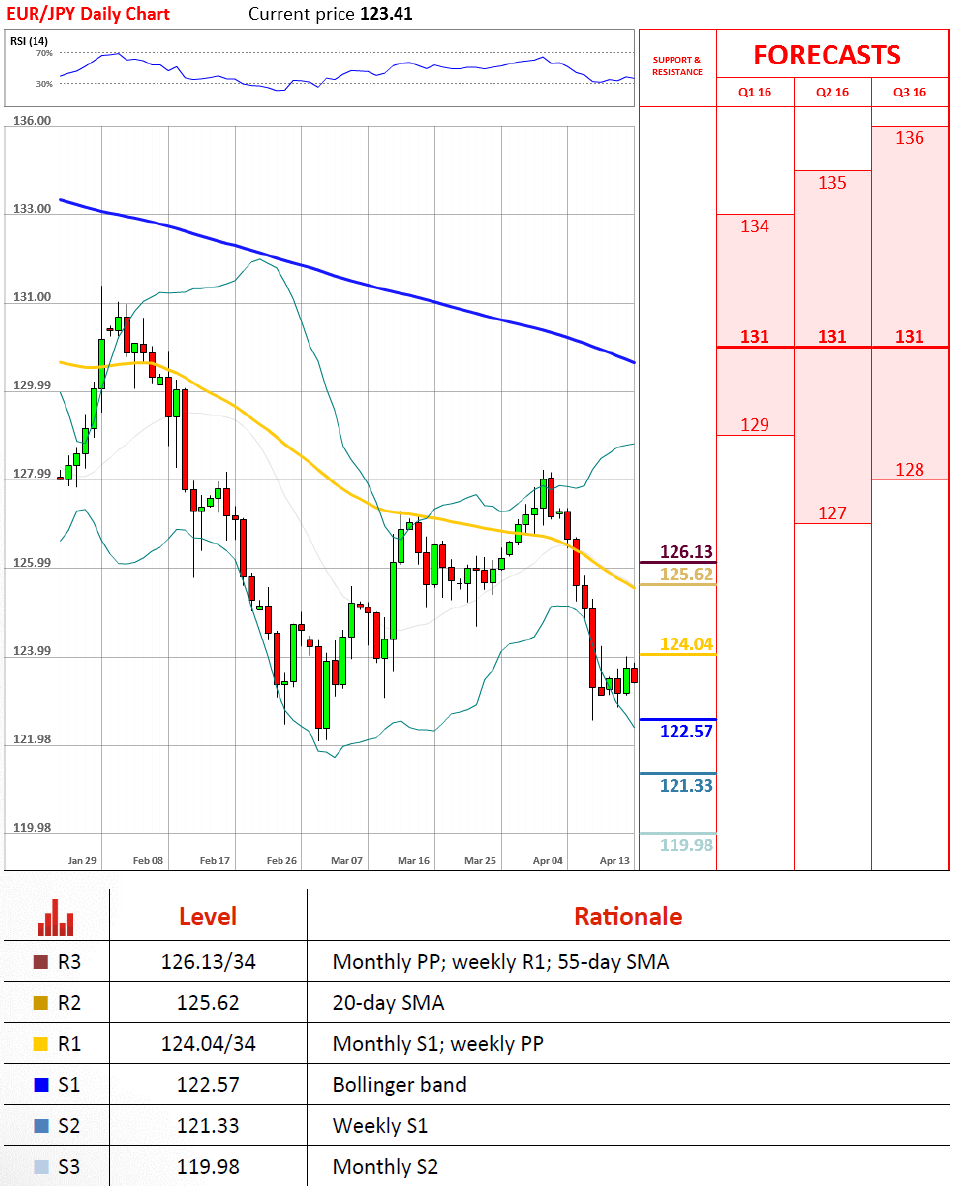Click the 126.13/34 level cell
Viewport: 963px width, 1186px height.
208,962
